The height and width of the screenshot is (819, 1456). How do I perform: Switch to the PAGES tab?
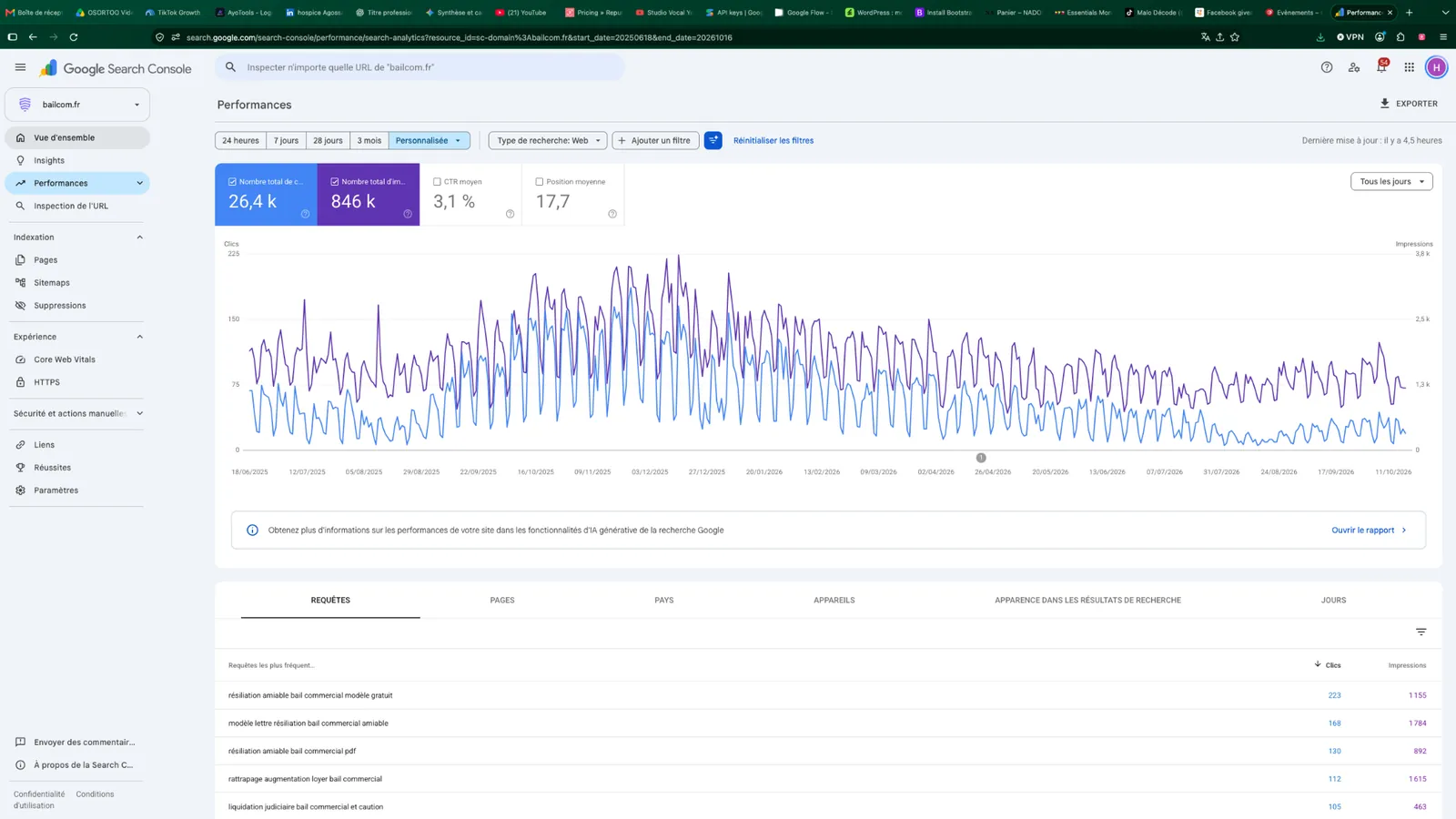point(502,601)
